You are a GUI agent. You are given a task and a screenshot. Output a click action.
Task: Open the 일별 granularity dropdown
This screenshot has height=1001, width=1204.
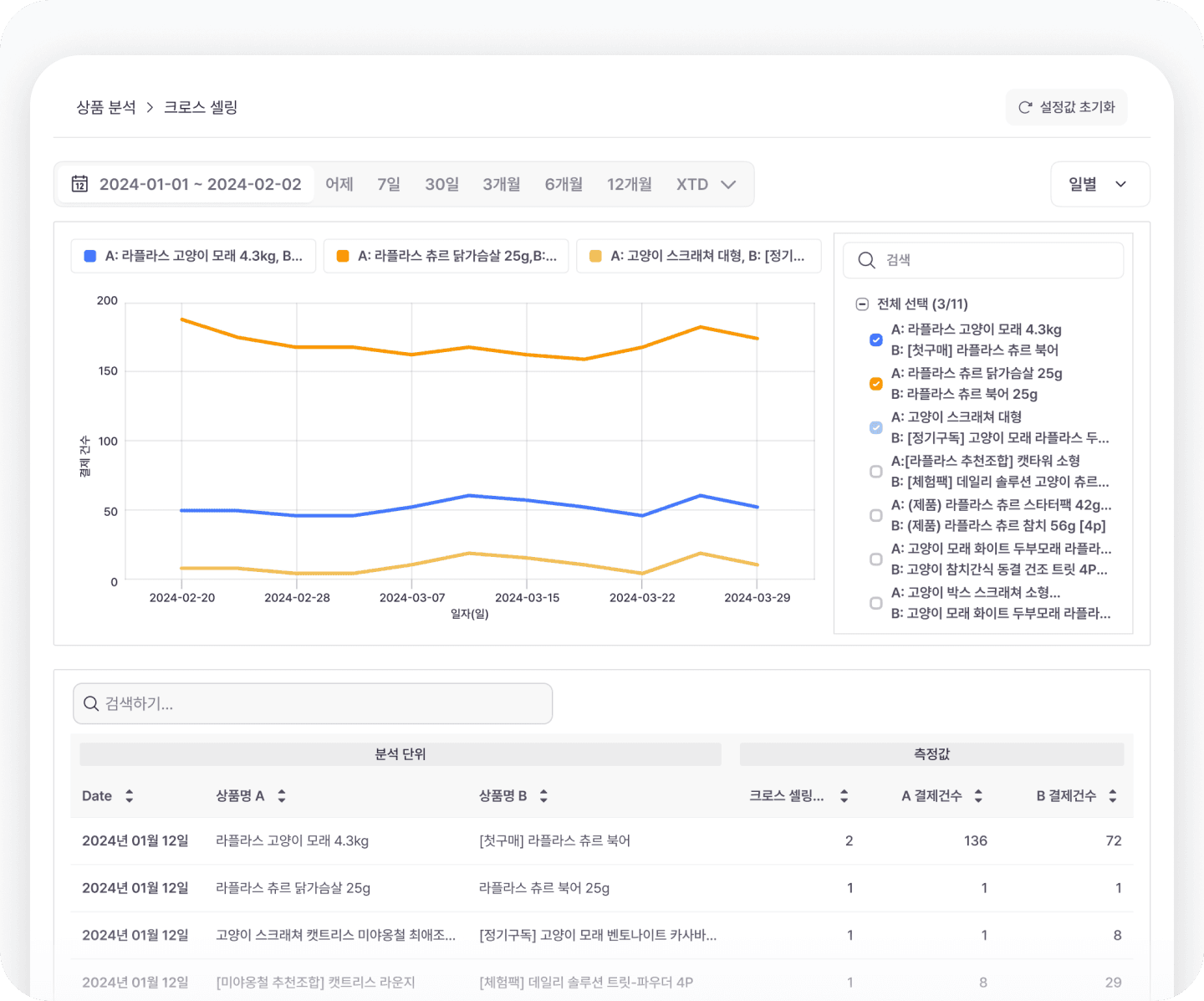click(1099, 184)
